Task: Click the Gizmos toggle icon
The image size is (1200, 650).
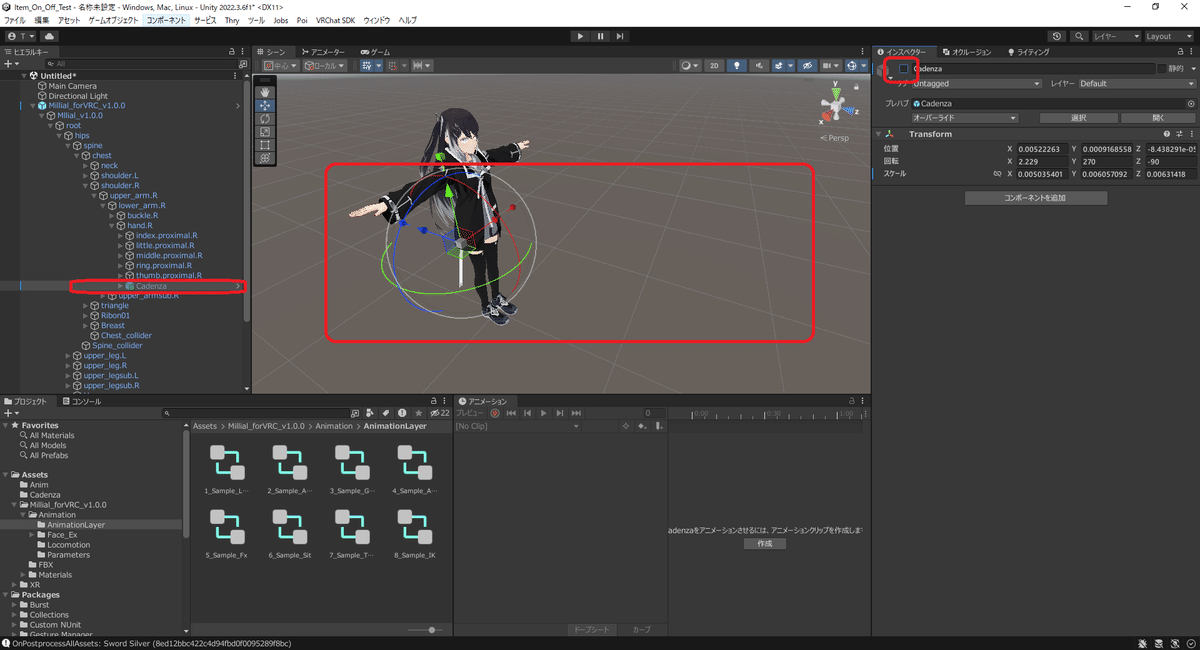Action: 853,66
